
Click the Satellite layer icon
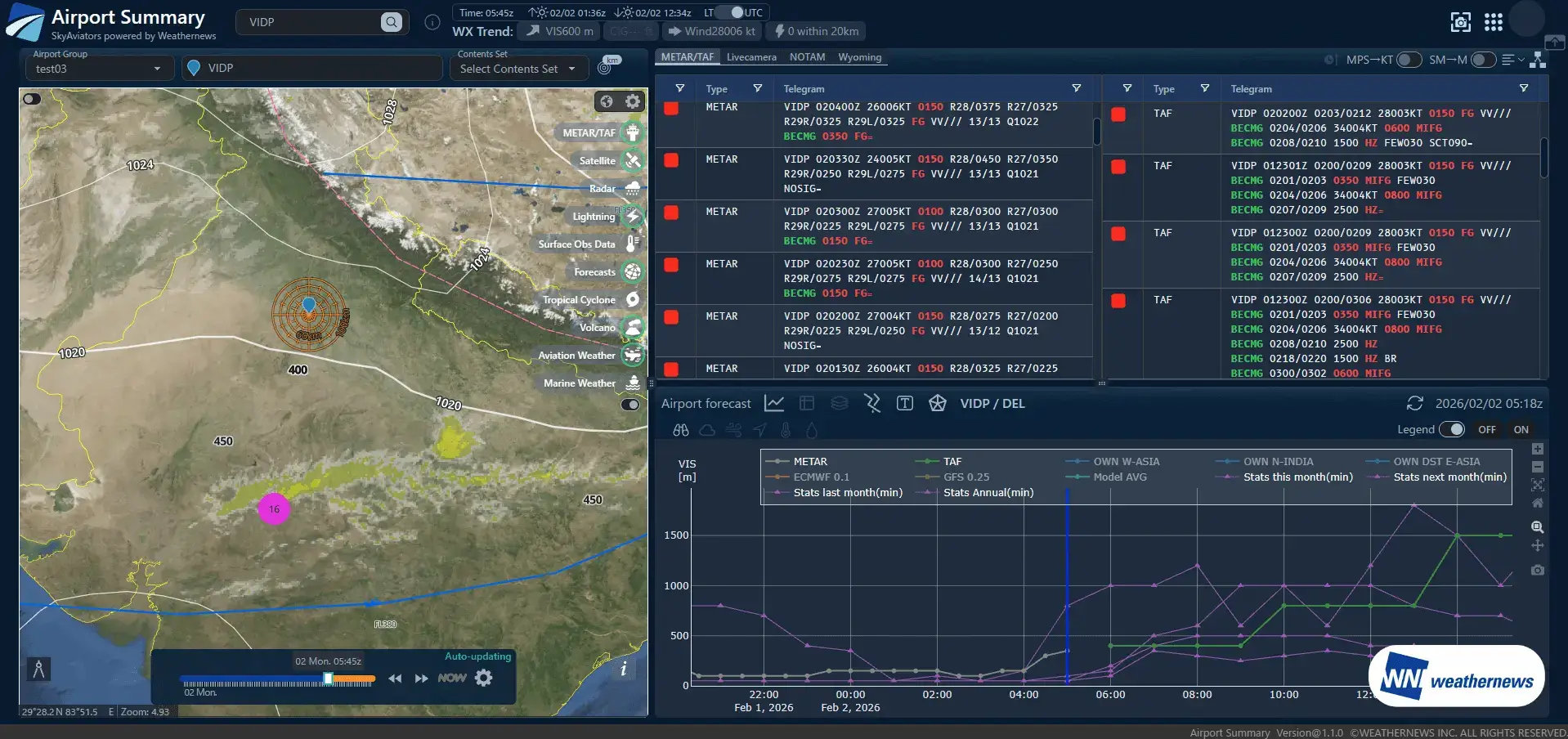tap(632, 161)
